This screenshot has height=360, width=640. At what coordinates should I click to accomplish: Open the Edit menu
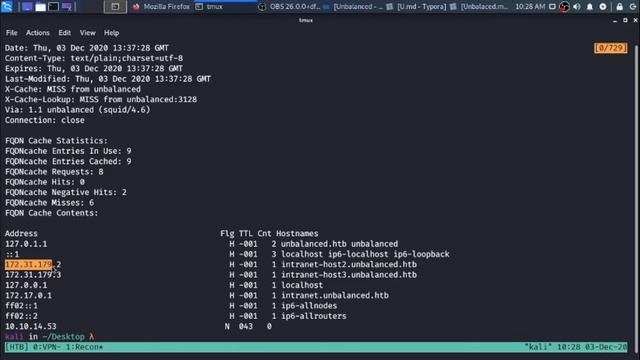(x=64, y=33)
